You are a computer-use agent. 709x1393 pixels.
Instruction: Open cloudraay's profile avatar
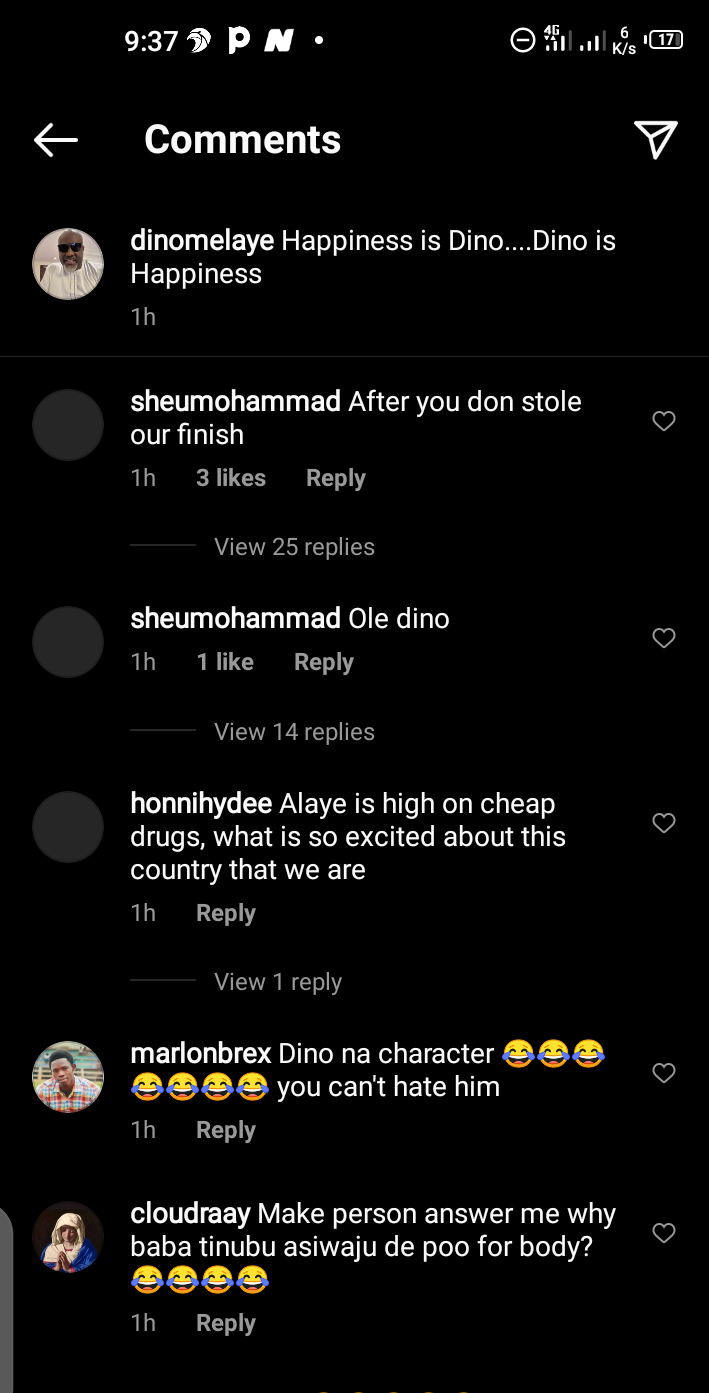pyautogui.click(x=68, y=1237)
